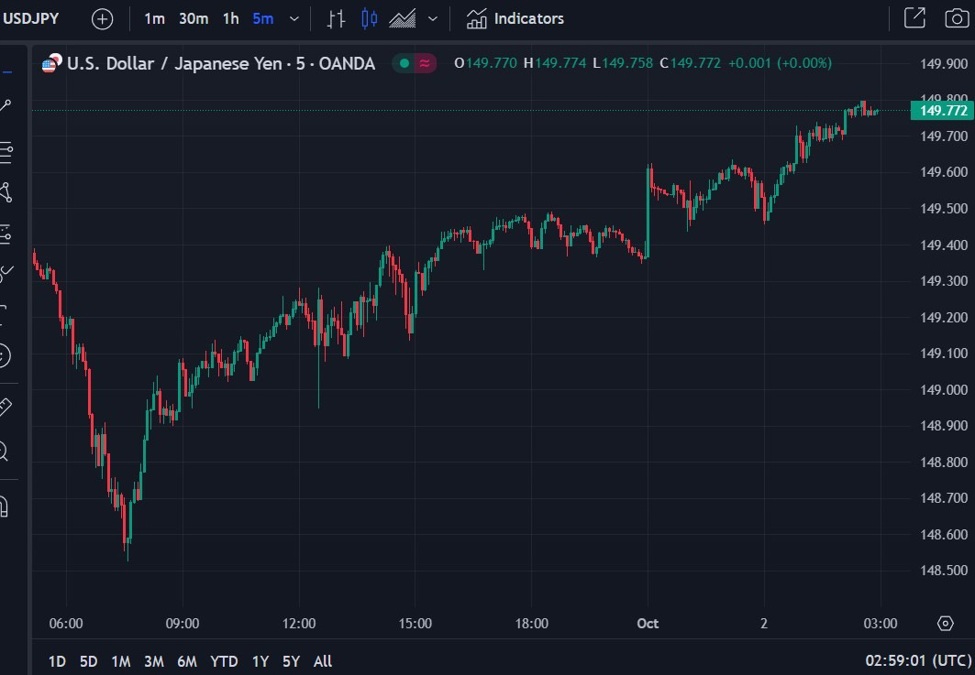Viewport: 975px width, 675px height.
Task: Open the emoji icons drawing tool
Action: [x=4, y=355]
